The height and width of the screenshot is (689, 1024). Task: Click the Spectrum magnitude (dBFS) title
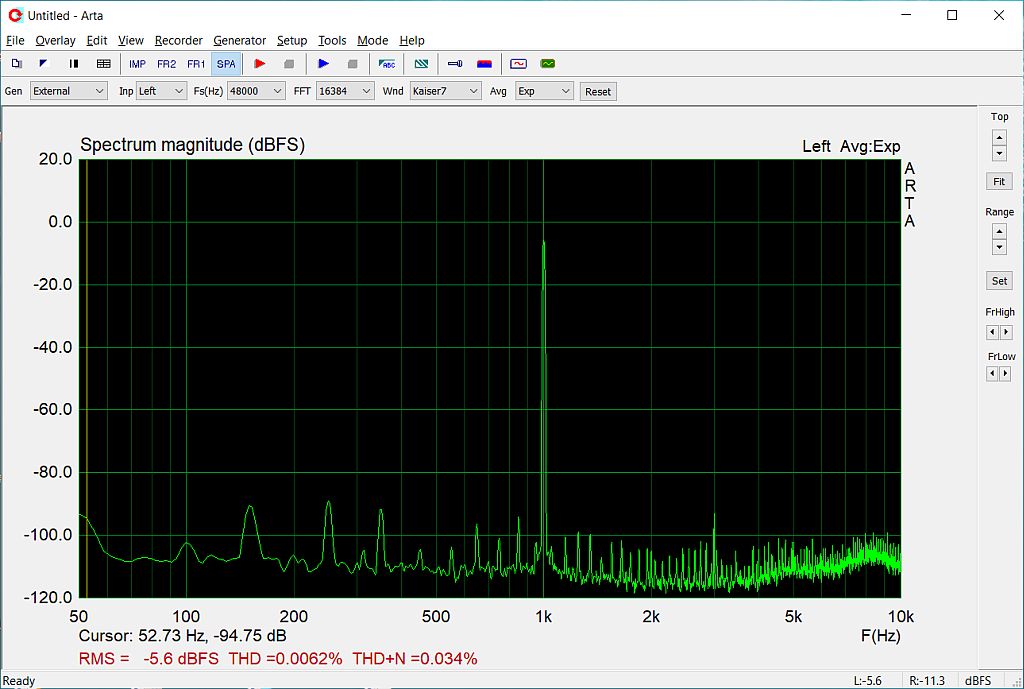(x=193, y=144)
